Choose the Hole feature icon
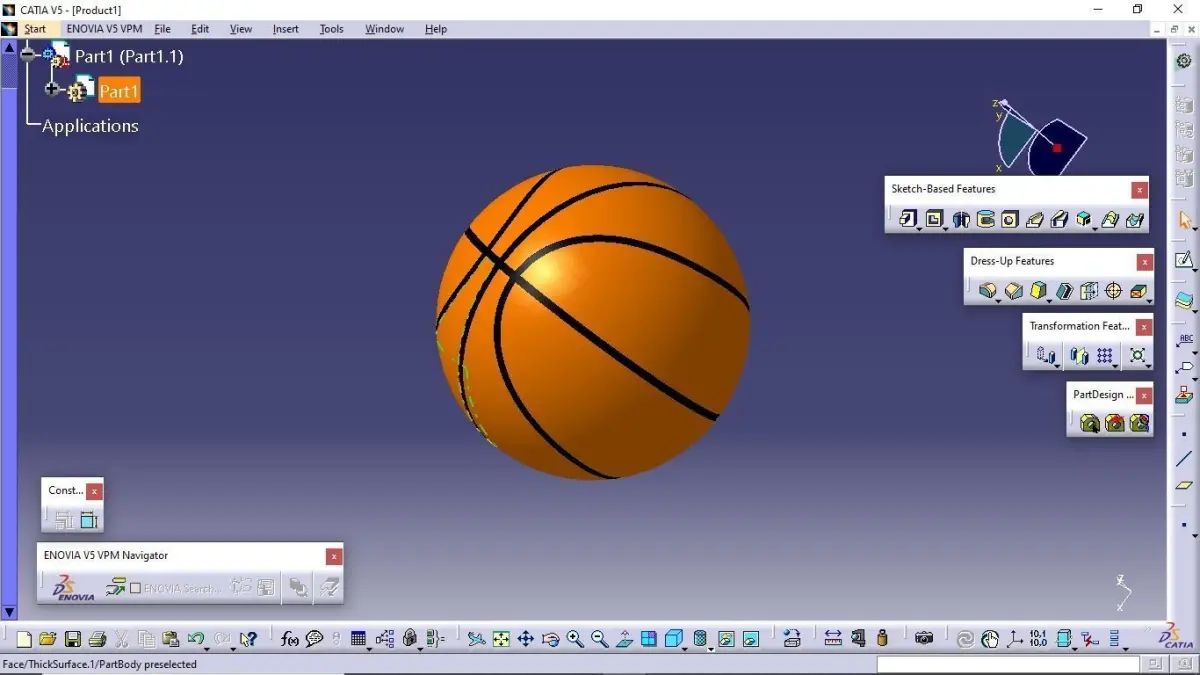This screenshot has width=1200, height=675. 1010,219
